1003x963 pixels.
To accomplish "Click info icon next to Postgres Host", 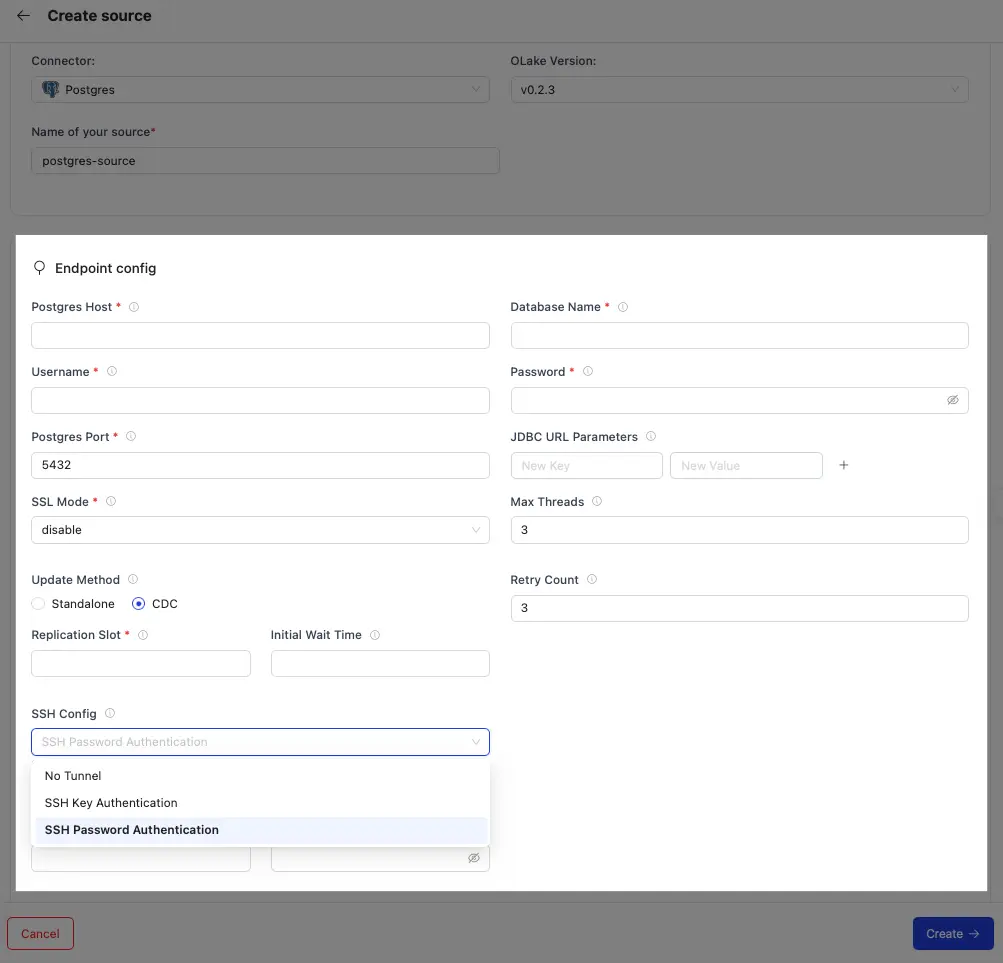I will tap(134, 307).
